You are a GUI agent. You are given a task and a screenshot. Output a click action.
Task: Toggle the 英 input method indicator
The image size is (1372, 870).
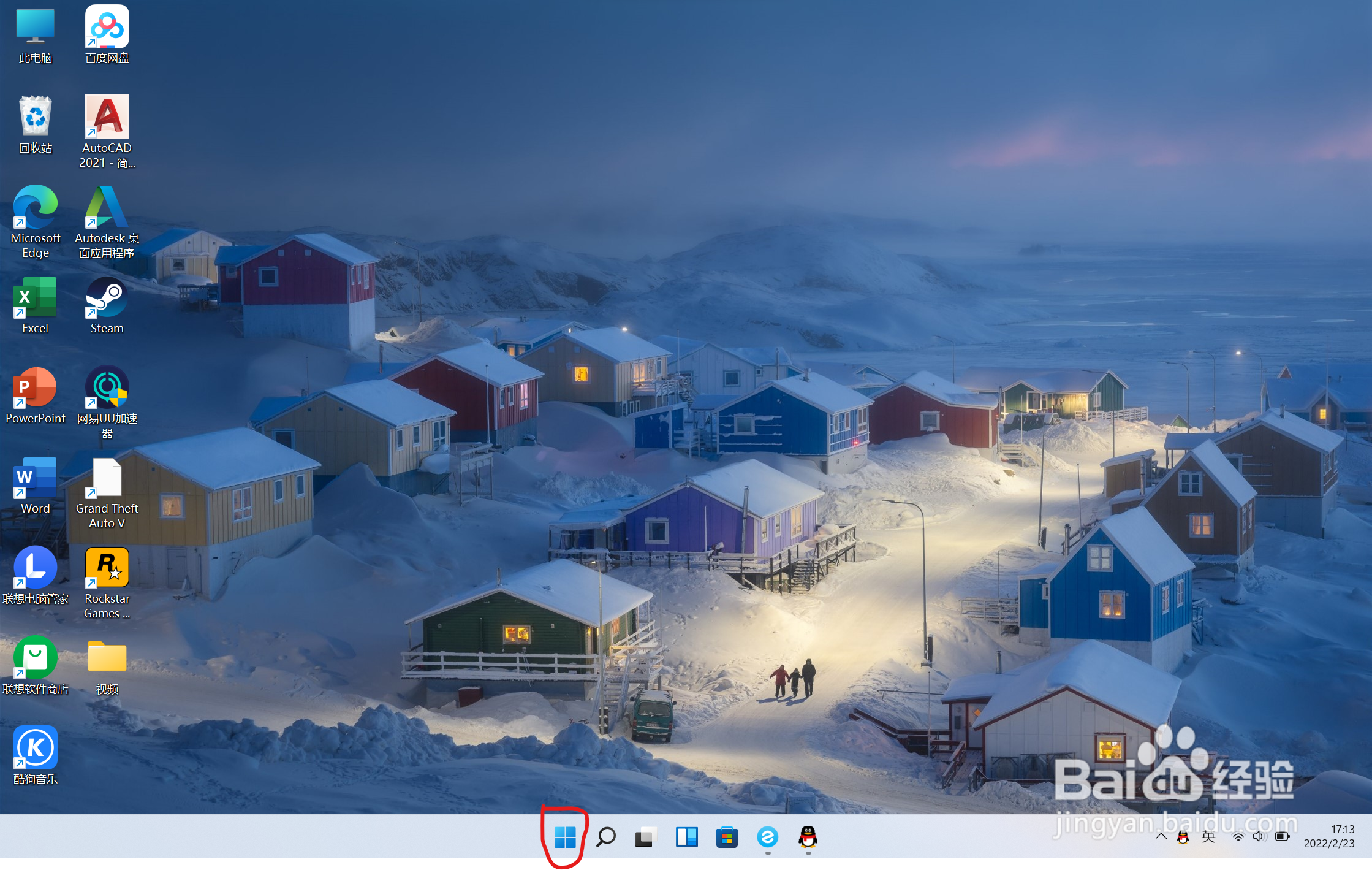click(1208, 837)
